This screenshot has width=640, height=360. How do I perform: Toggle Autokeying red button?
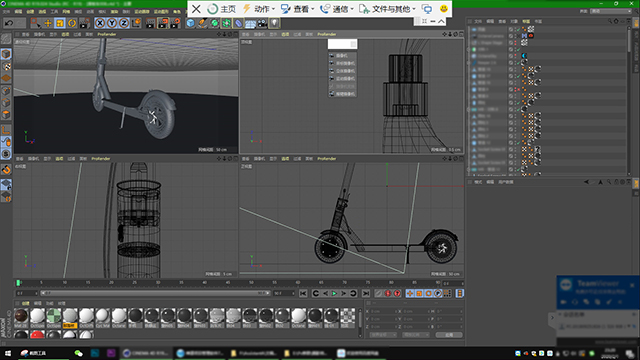click(388, 293)
